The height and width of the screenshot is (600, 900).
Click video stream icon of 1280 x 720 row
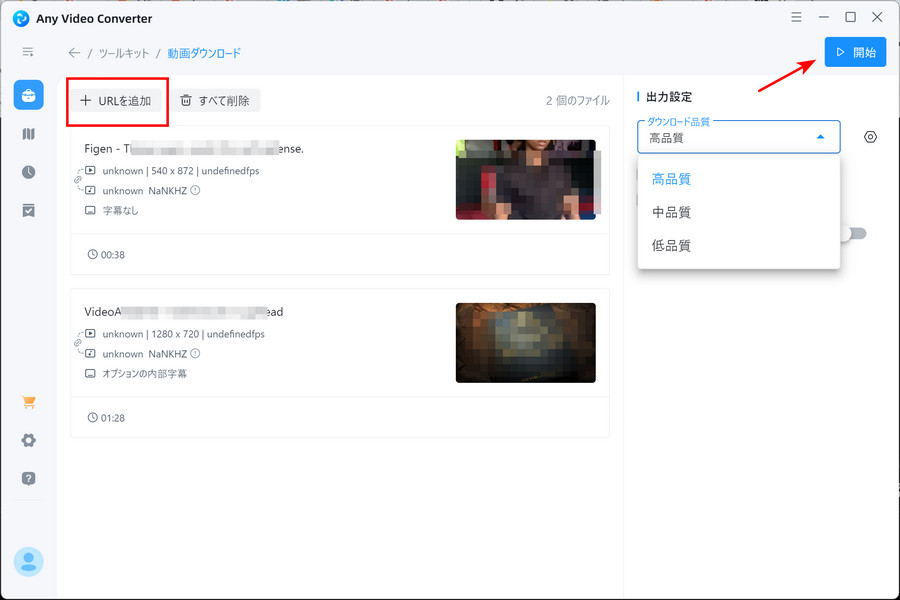pyautogui.click(x=90, y=334)
